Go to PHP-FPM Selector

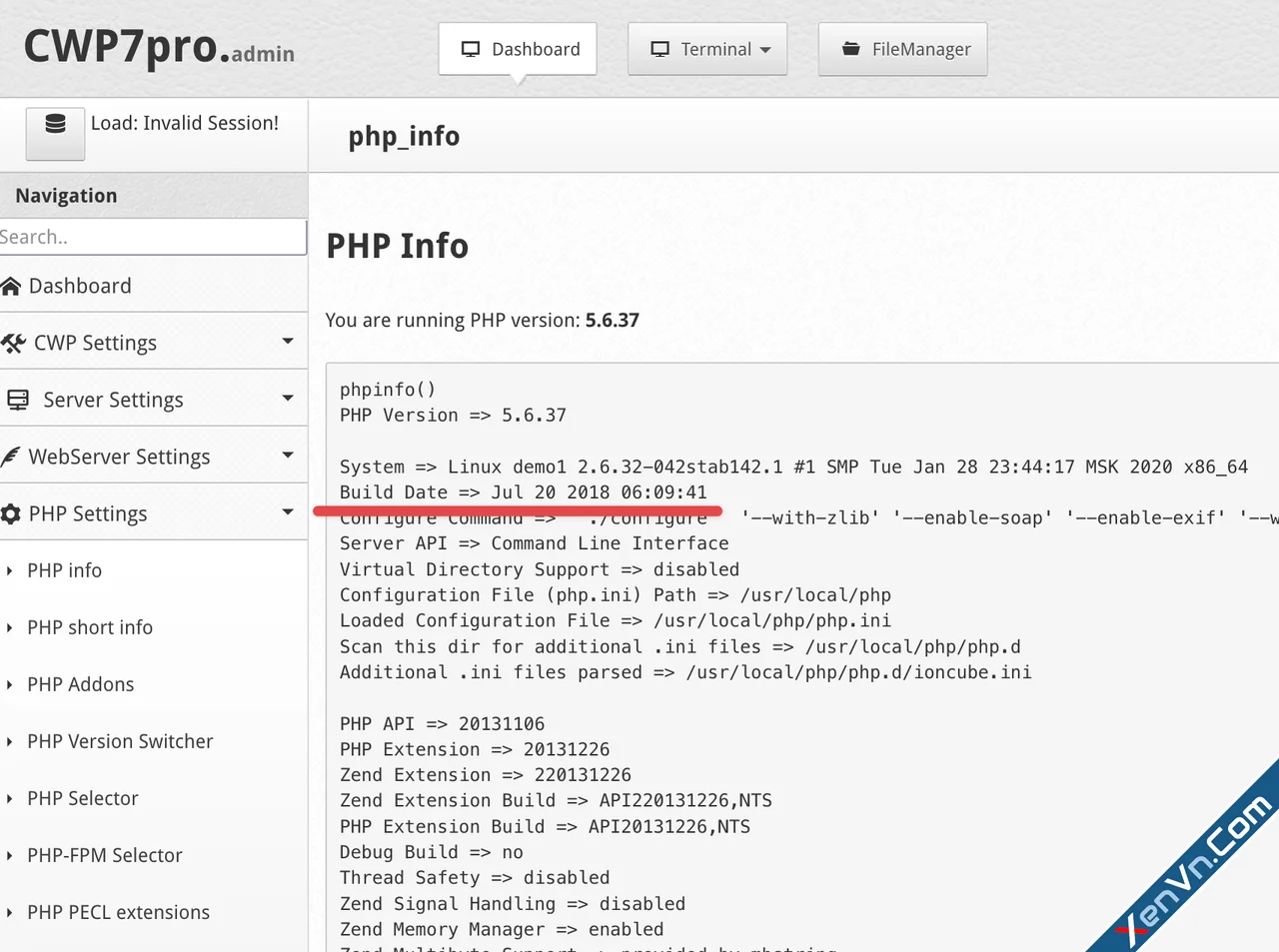[x=104, y=855]
